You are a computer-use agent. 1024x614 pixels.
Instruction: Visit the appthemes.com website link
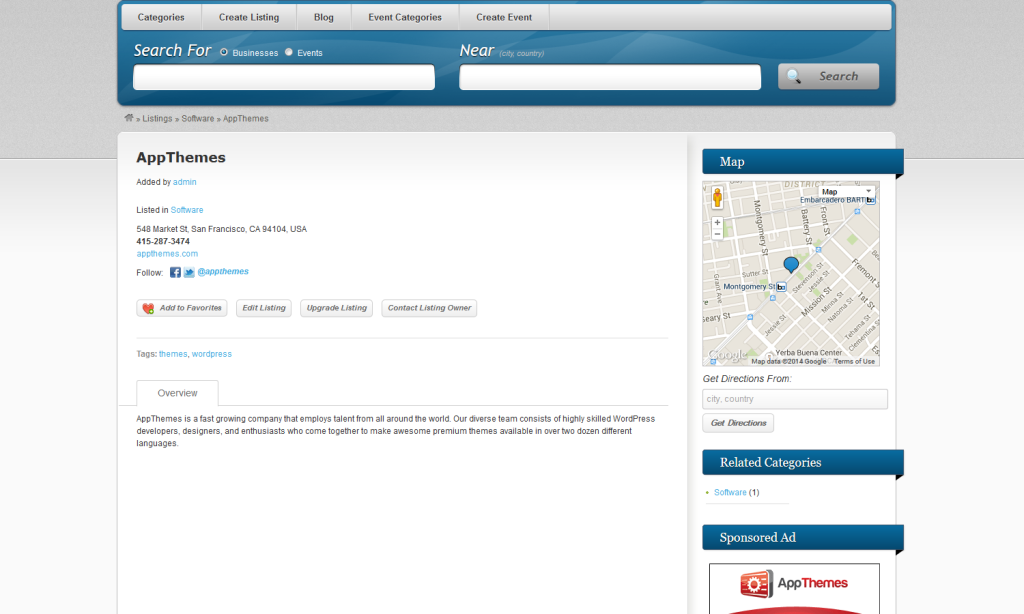pyautogui.click(x=167, y=253)
